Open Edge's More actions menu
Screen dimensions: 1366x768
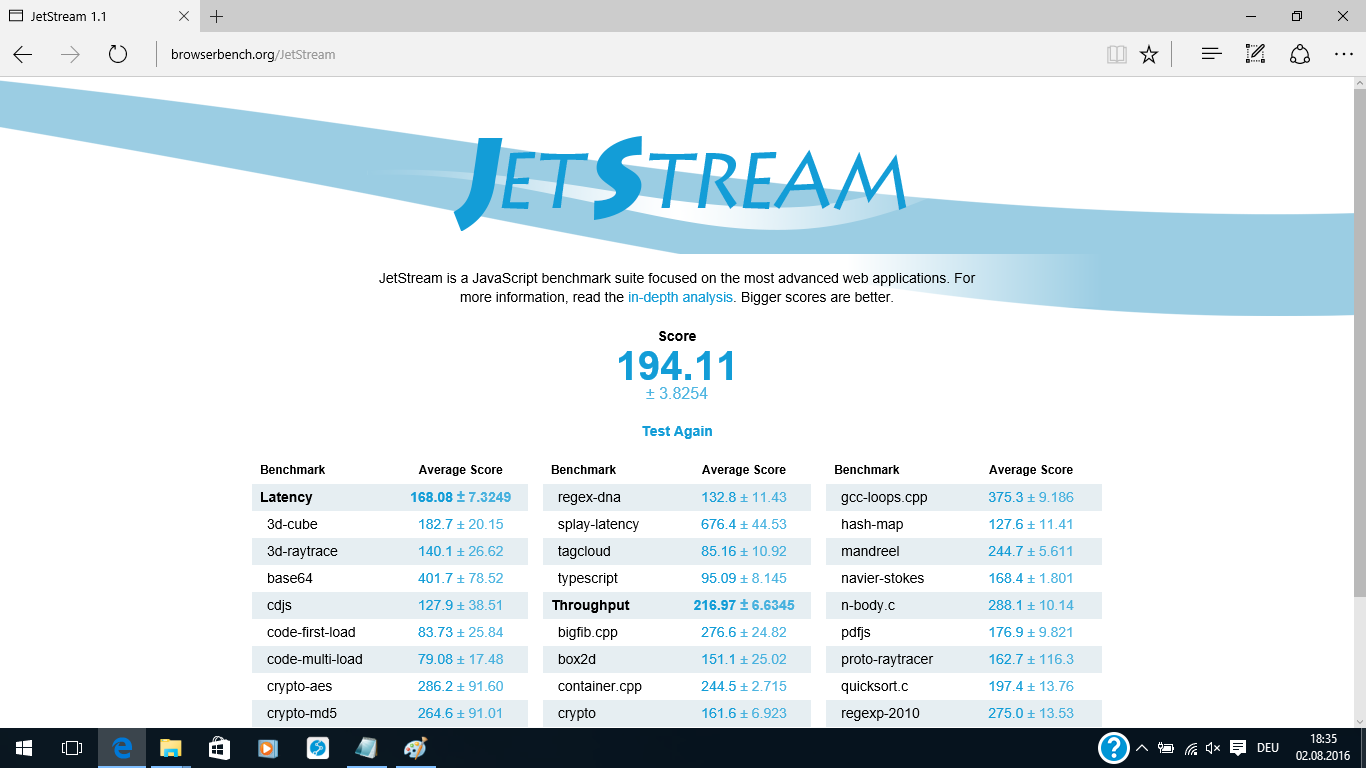pyautogui.click(x=1343, y=54)
